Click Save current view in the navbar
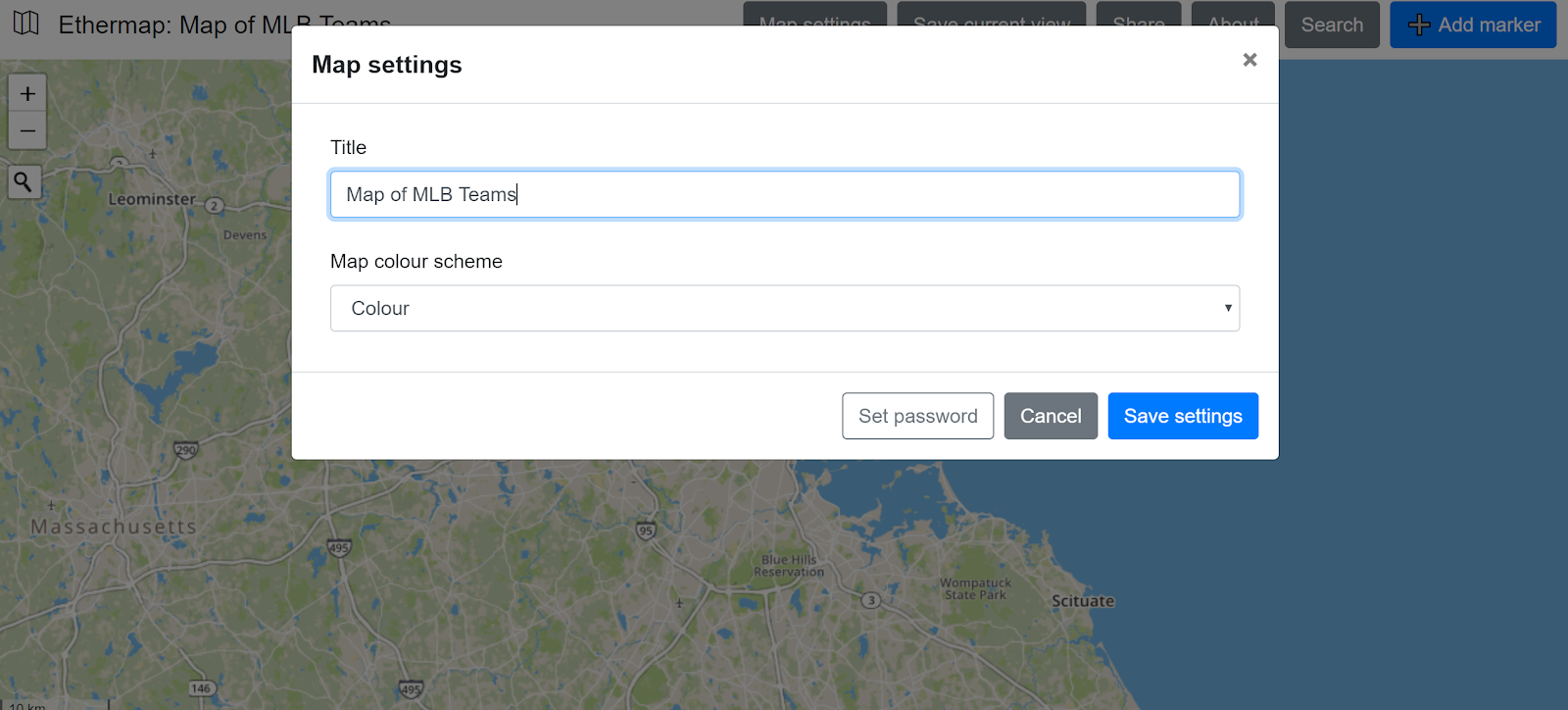This screenshot has height=710, width=1568. click(x=991, y=16)
